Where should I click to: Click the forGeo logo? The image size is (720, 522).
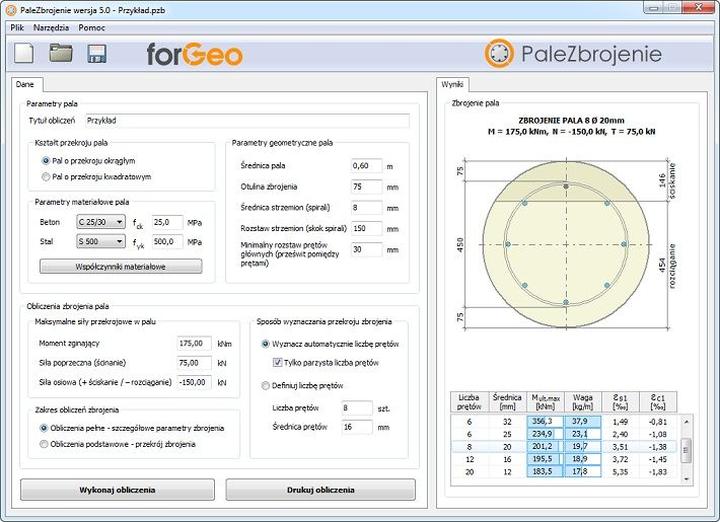click(x=194, y=53)
